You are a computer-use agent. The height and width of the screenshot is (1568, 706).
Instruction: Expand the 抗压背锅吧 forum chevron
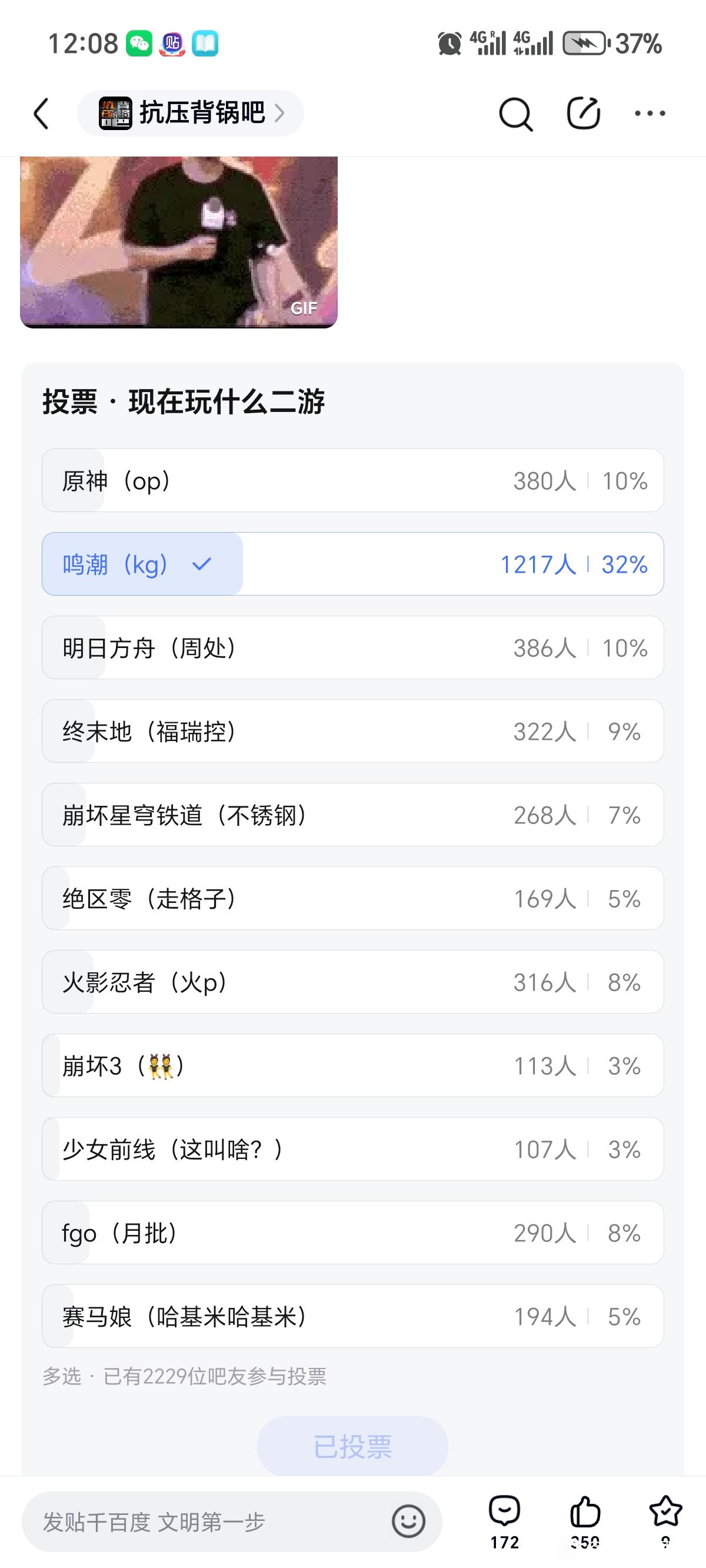[280, 113]
